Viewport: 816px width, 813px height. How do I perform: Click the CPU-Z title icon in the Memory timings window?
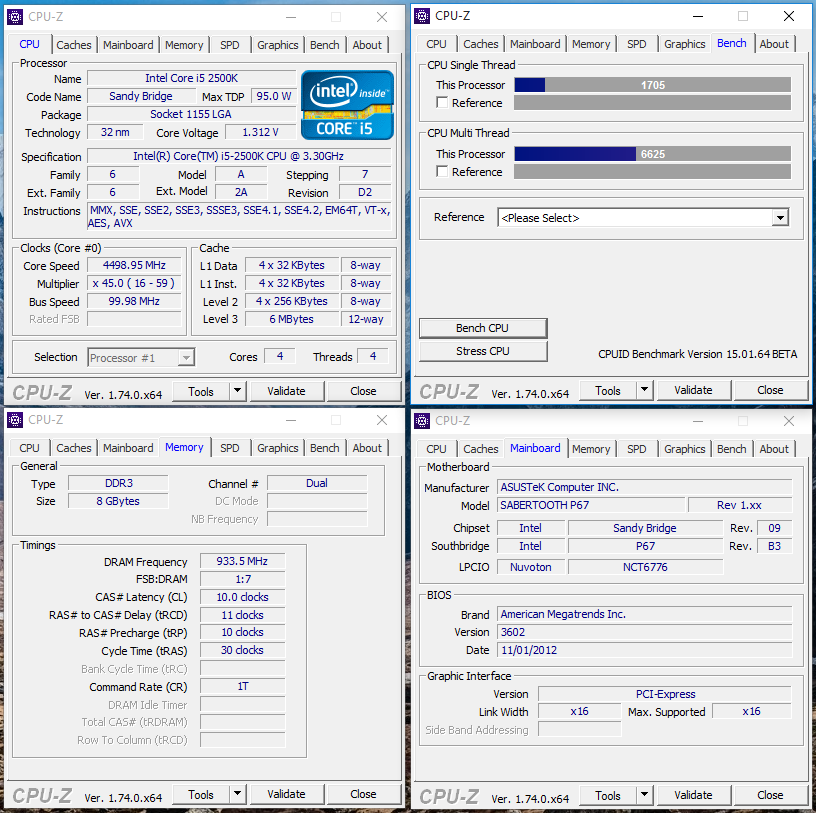(15, 420)
